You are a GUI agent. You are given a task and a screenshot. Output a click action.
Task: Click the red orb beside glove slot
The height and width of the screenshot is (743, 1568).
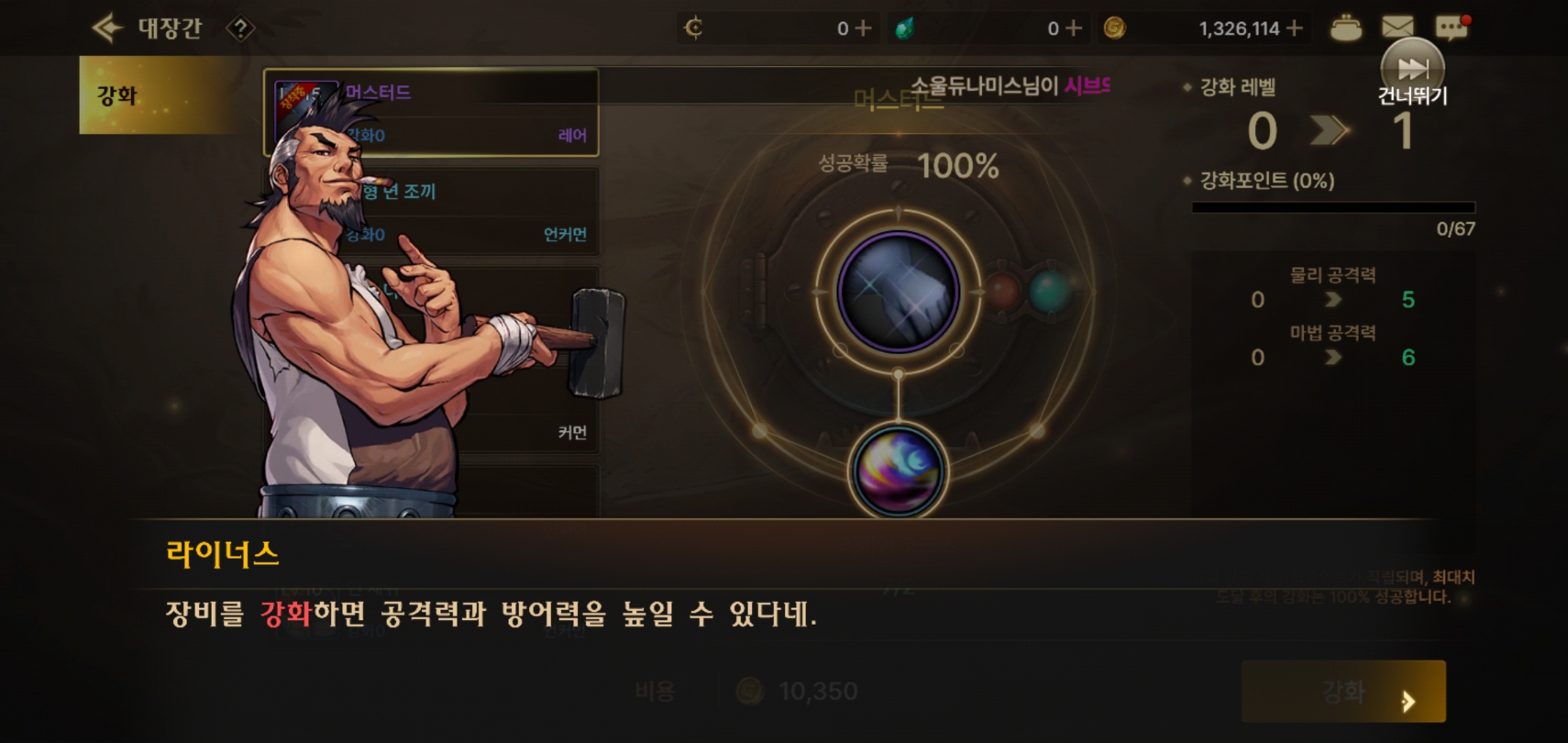tap(1002, 292)
